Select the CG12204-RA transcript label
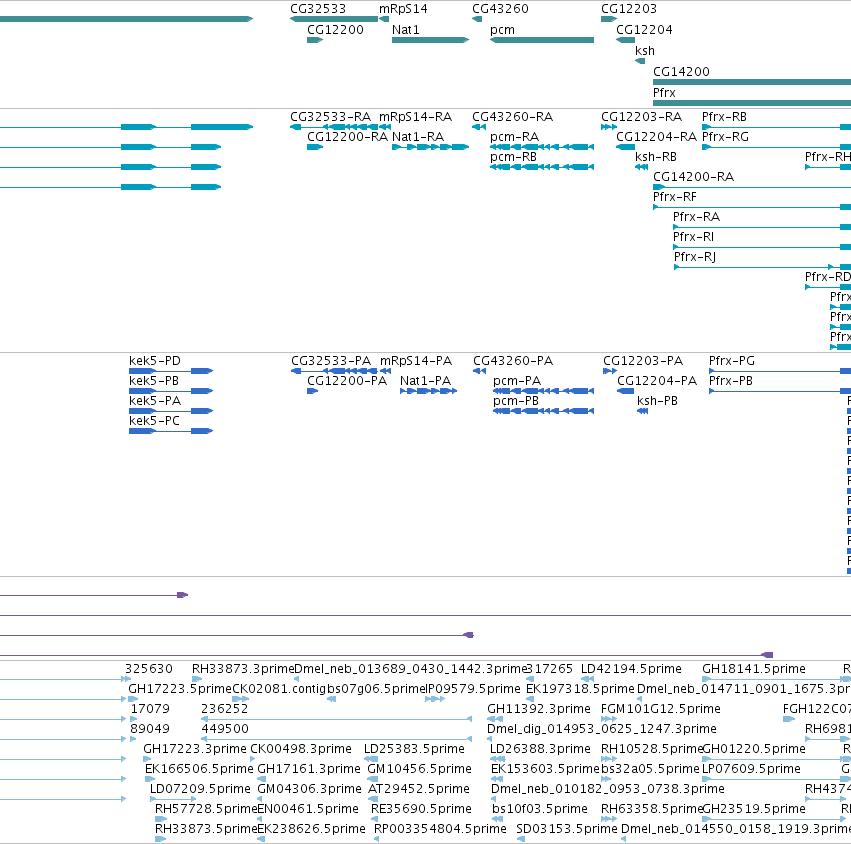The width and height of the screenshot is (851, 844). coord(656,137)
